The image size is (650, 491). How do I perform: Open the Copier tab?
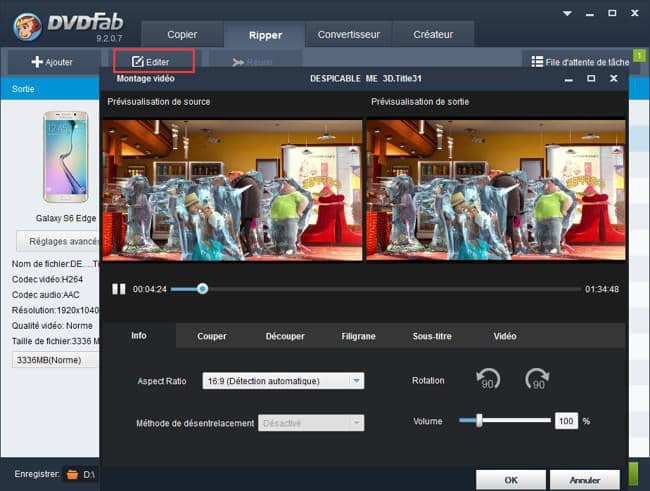pyautogui.click(x=182, y=34)
